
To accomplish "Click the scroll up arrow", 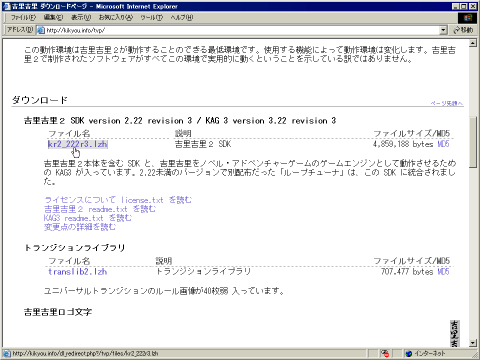I will (473, 43).
